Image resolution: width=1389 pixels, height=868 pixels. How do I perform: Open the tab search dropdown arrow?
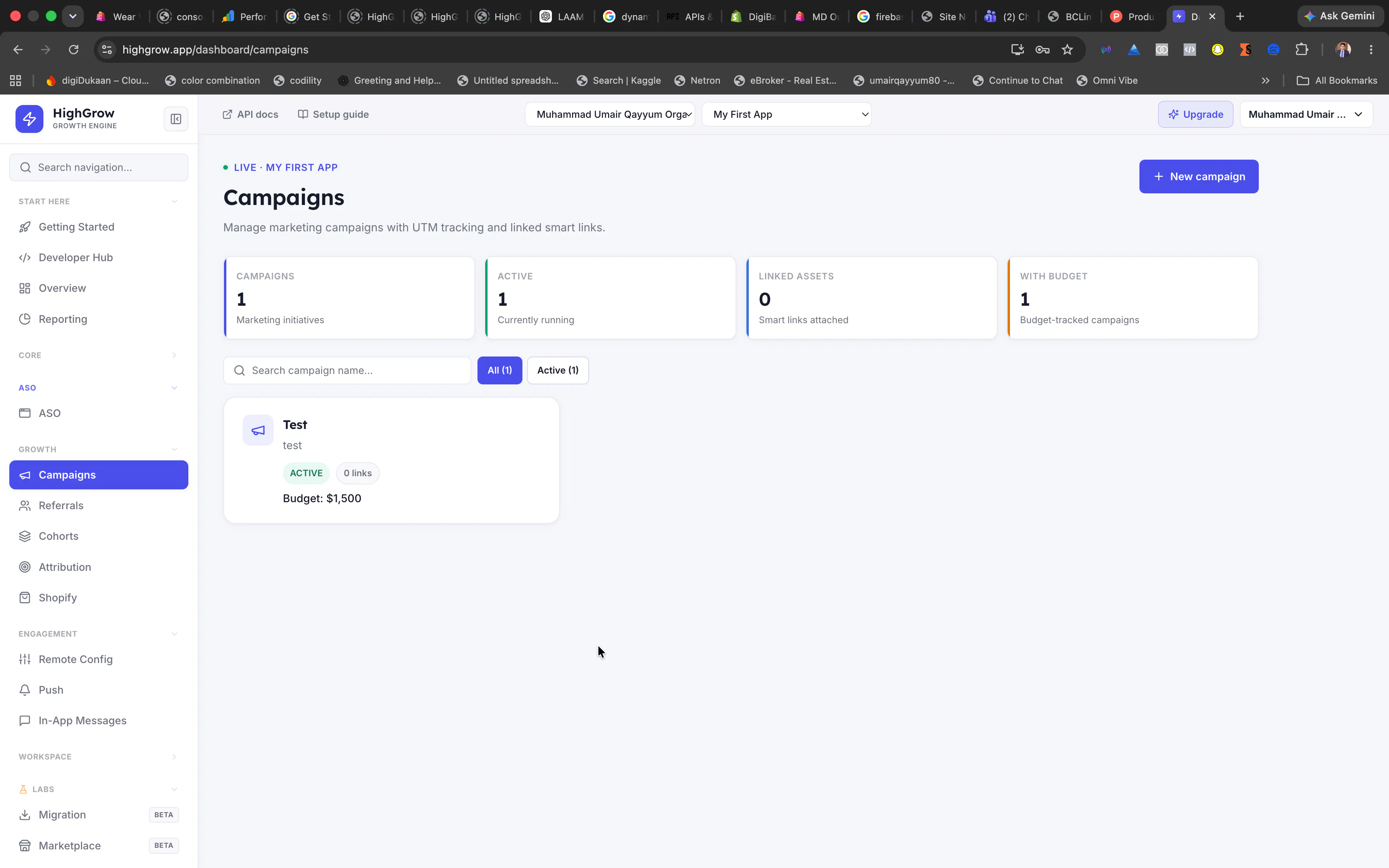click(73, 16)
